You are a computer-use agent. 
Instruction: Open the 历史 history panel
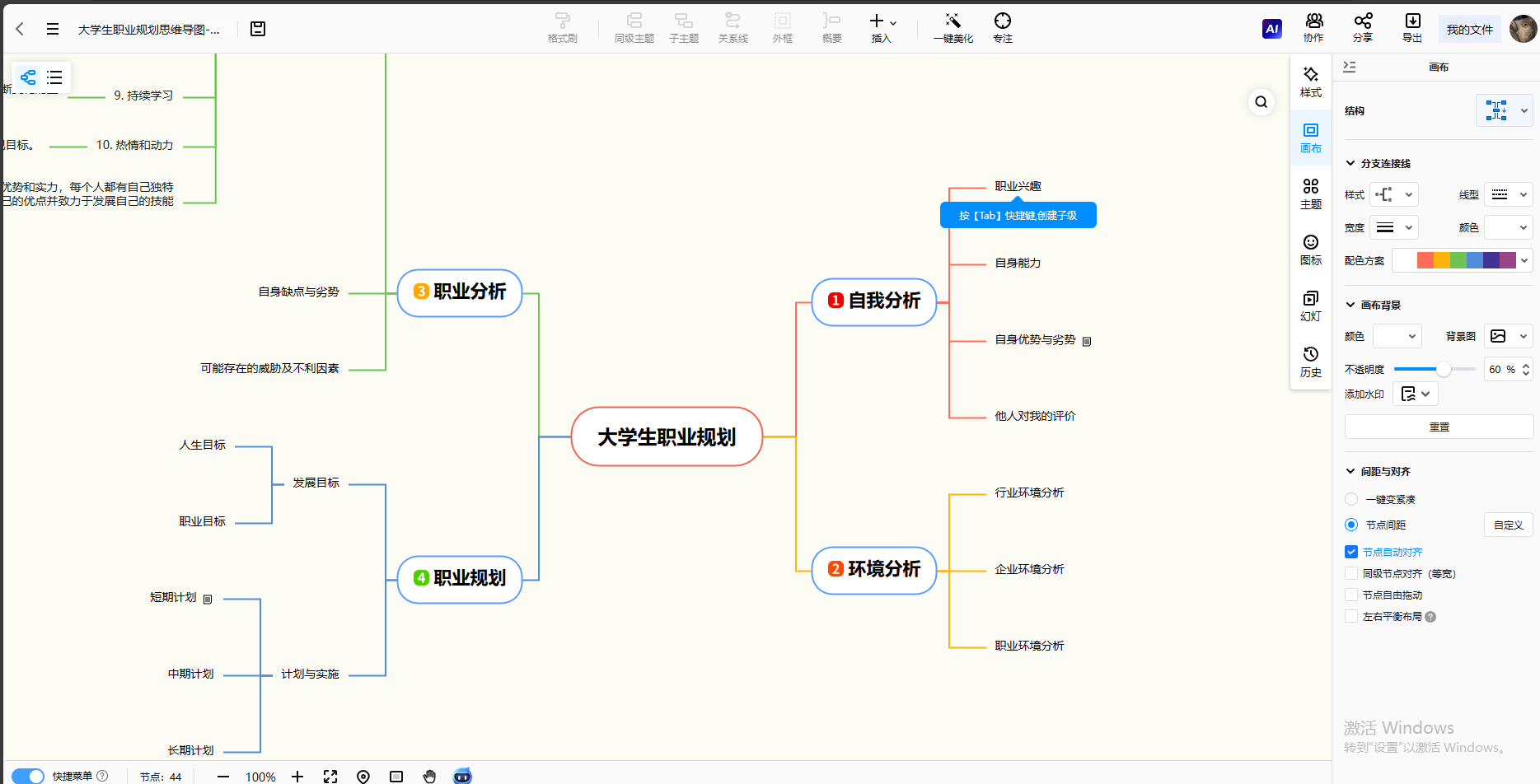pos(1310,362)
